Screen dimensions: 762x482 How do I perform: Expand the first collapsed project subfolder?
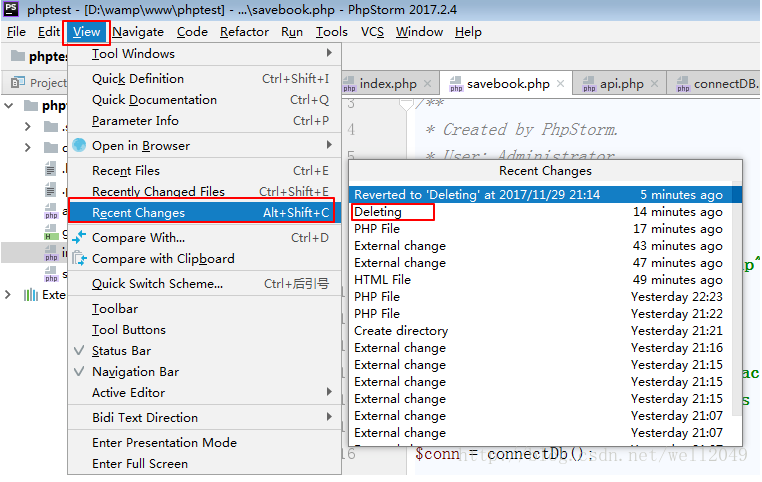pyautogui.click(x=28, y=126)
